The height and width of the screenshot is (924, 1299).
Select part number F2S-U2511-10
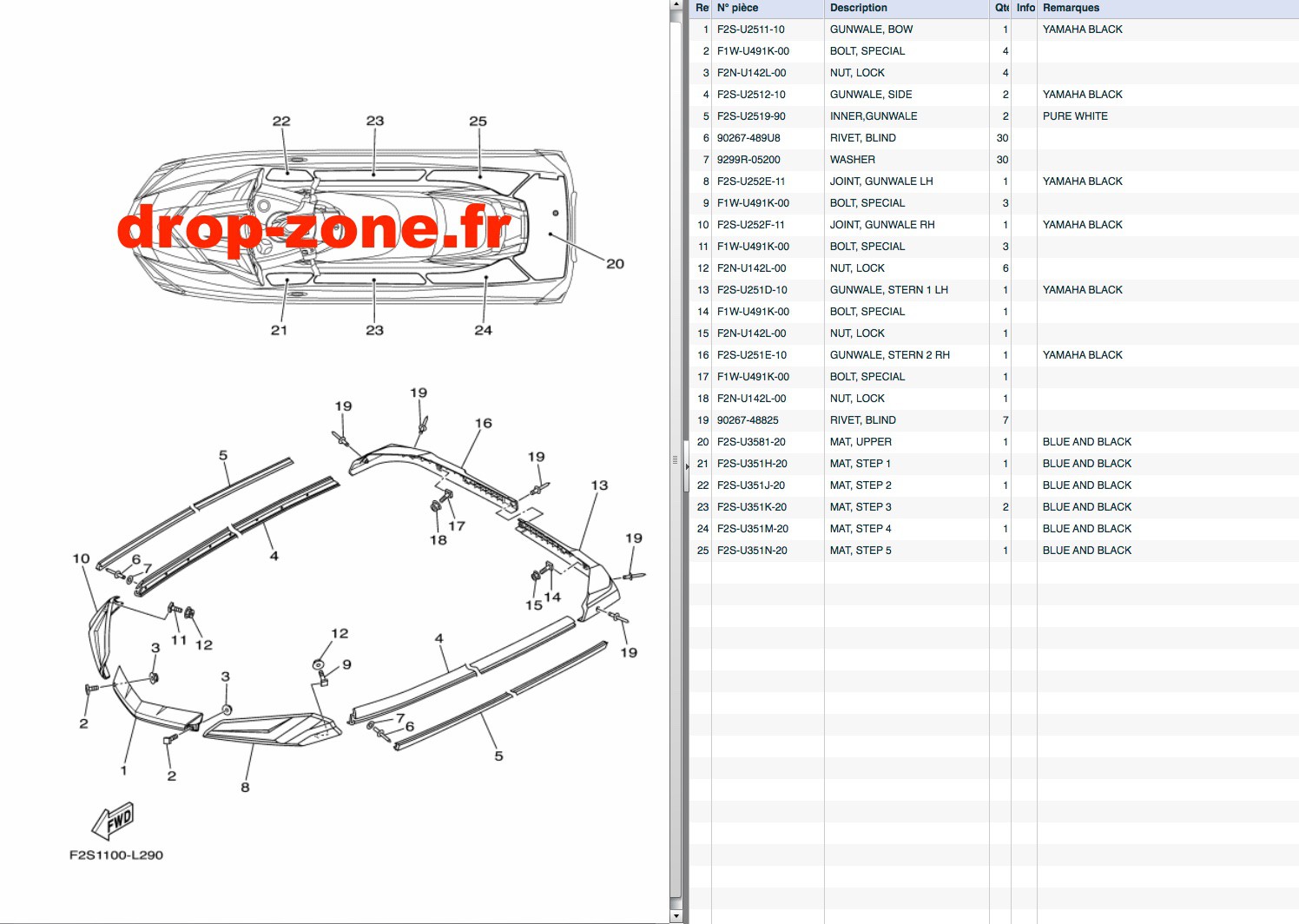[751, 30]
